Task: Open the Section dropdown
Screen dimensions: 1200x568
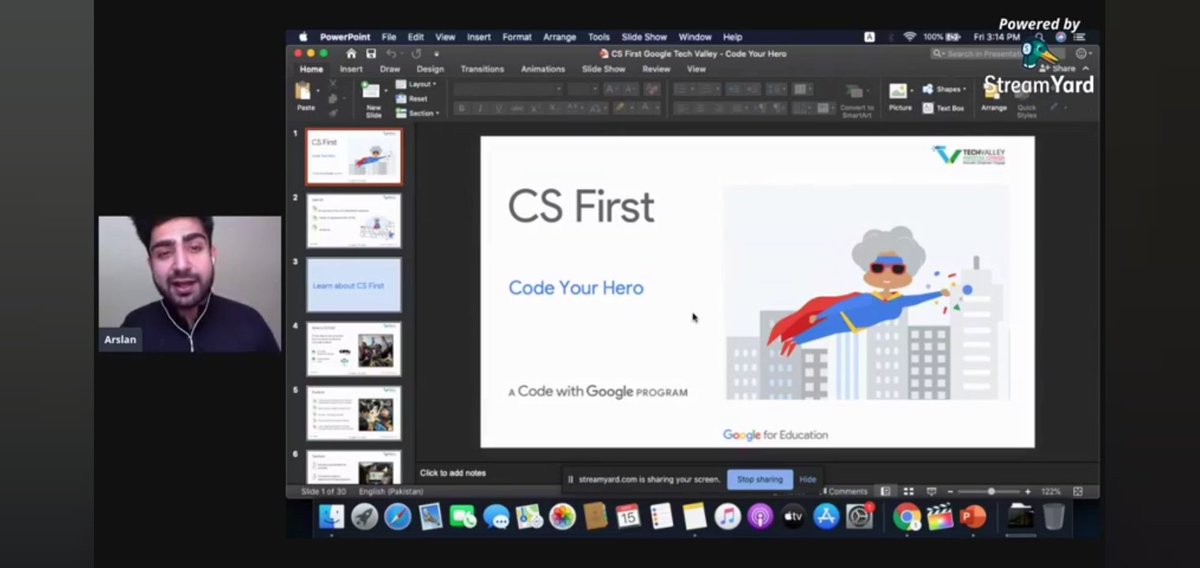Action: click(416, 113)
